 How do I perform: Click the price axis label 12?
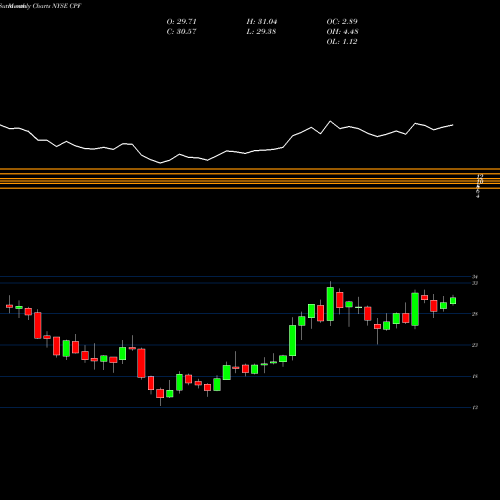(475, 407)
